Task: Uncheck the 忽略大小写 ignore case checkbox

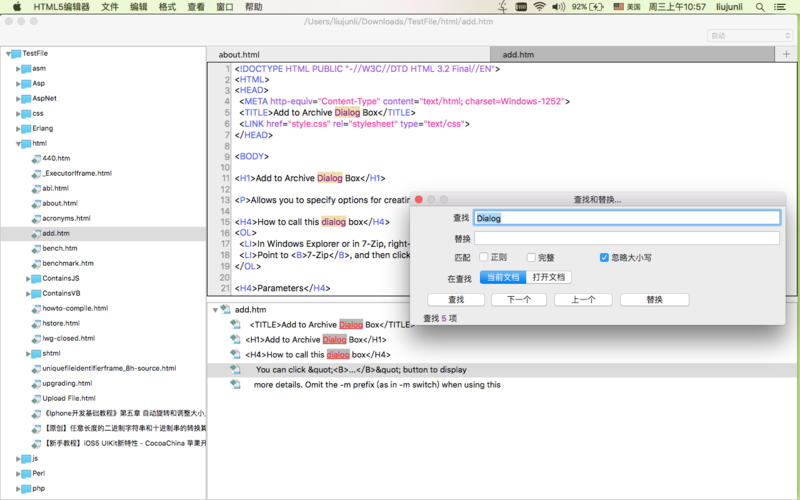Action: click(604, 258)
